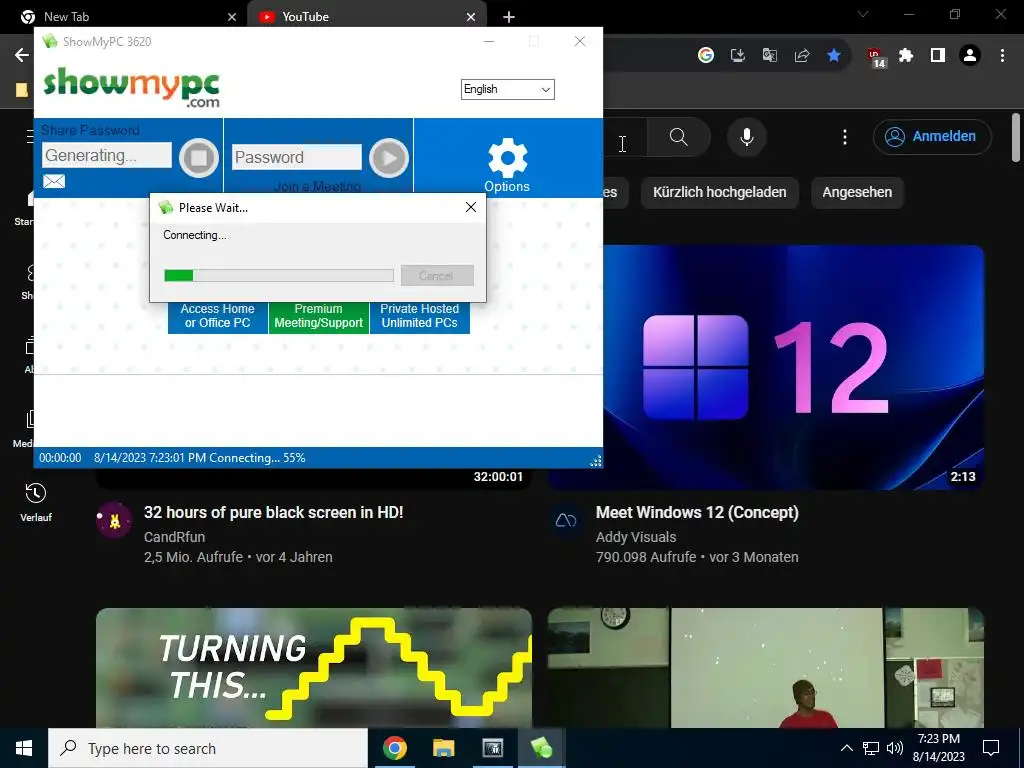Click the network tray icon
1024x768 pixels.
871,748
